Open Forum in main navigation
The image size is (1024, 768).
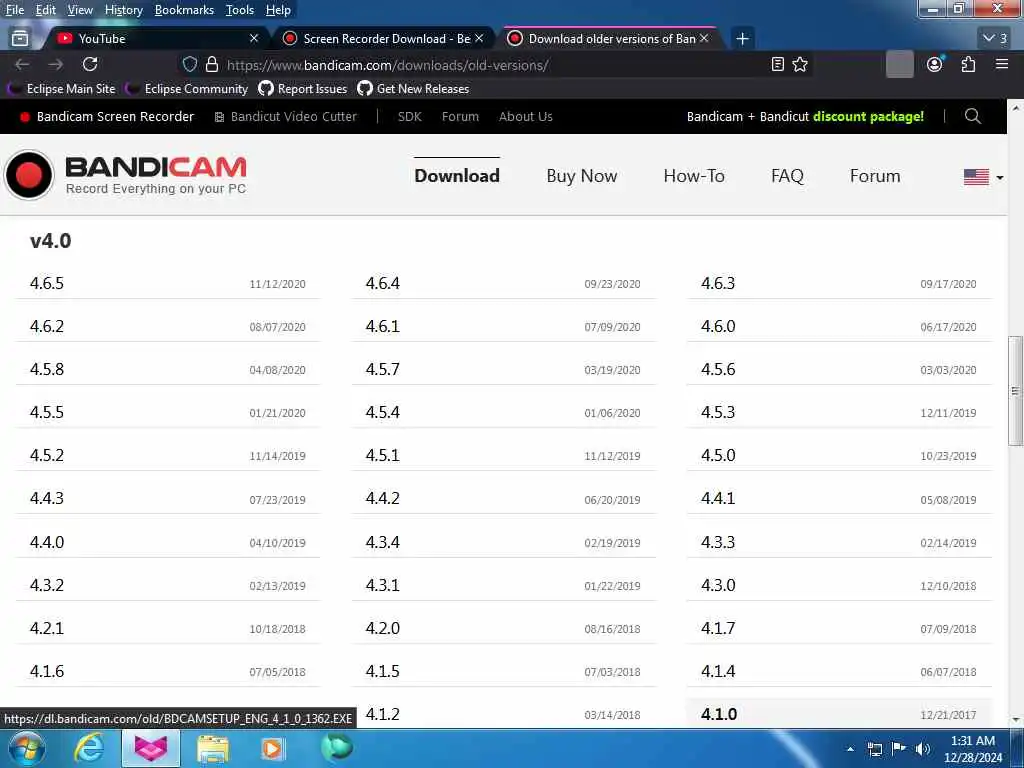(x=875, y=176)
